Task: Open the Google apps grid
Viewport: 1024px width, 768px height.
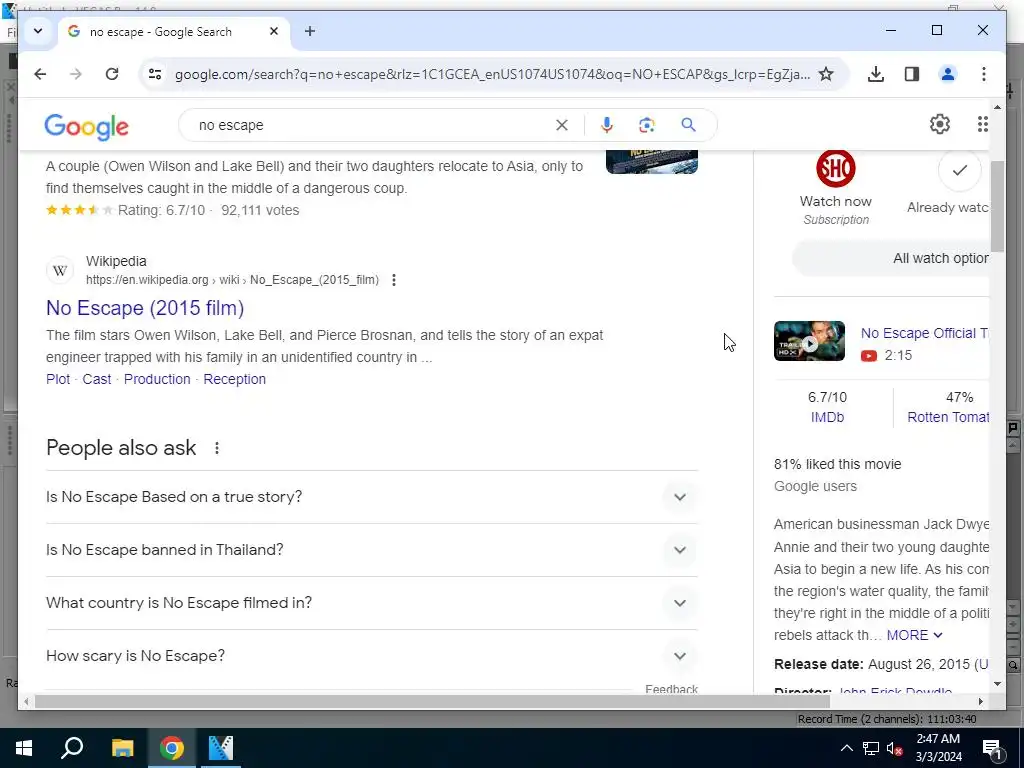Action: click(x=982, y=124)
